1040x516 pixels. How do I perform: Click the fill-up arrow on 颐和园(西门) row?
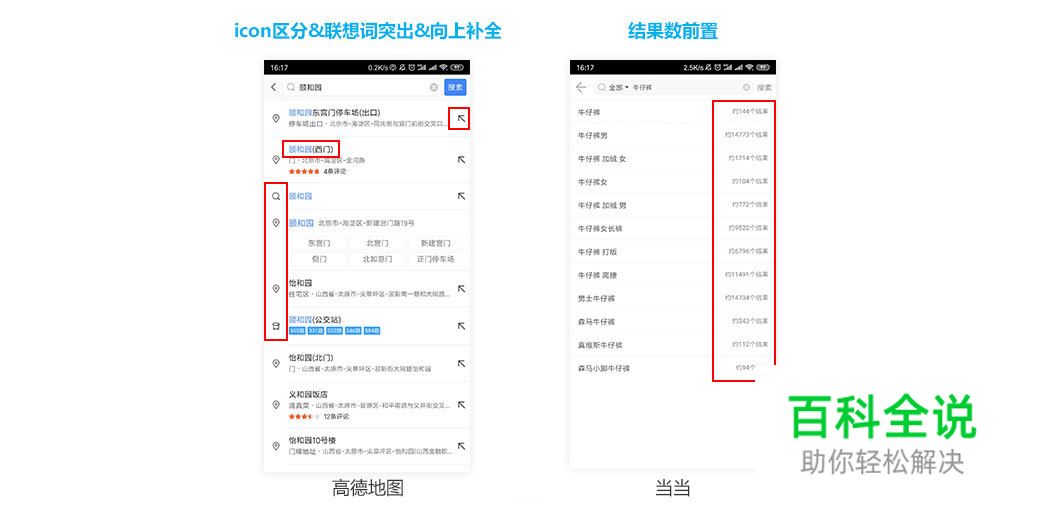pyautogui.click(x=462, y=159)
